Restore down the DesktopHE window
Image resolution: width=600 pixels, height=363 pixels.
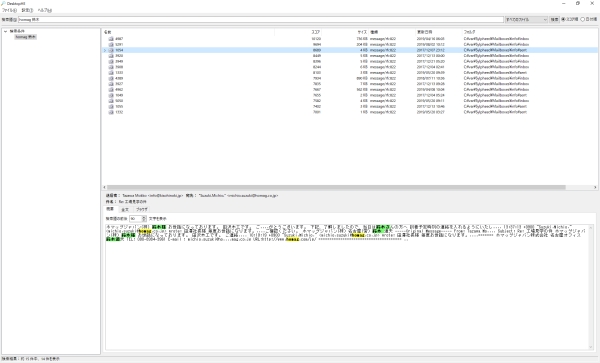(578, 3)
